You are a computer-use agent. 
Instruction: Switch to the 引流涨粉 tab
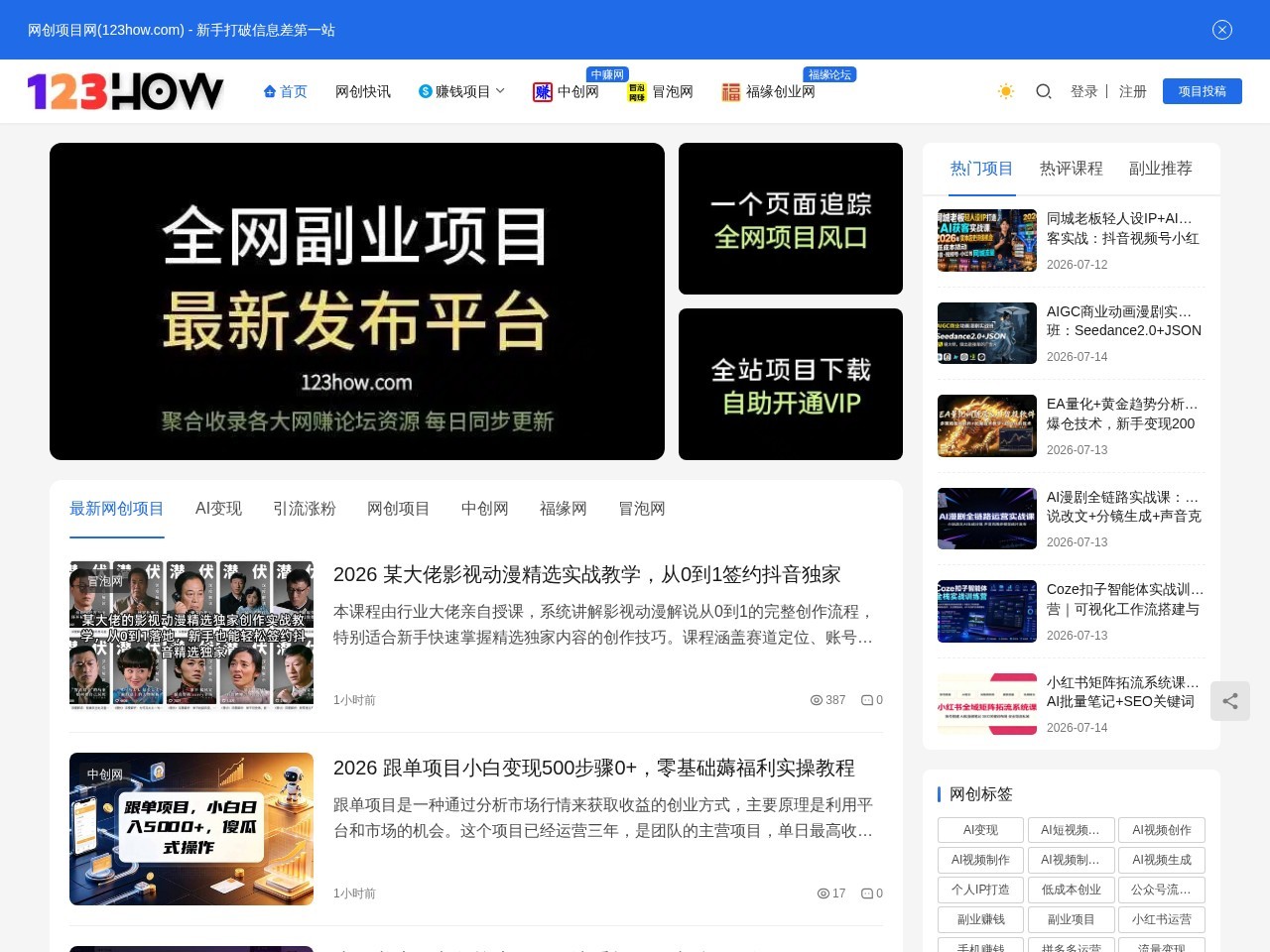(x=305, y=509)
